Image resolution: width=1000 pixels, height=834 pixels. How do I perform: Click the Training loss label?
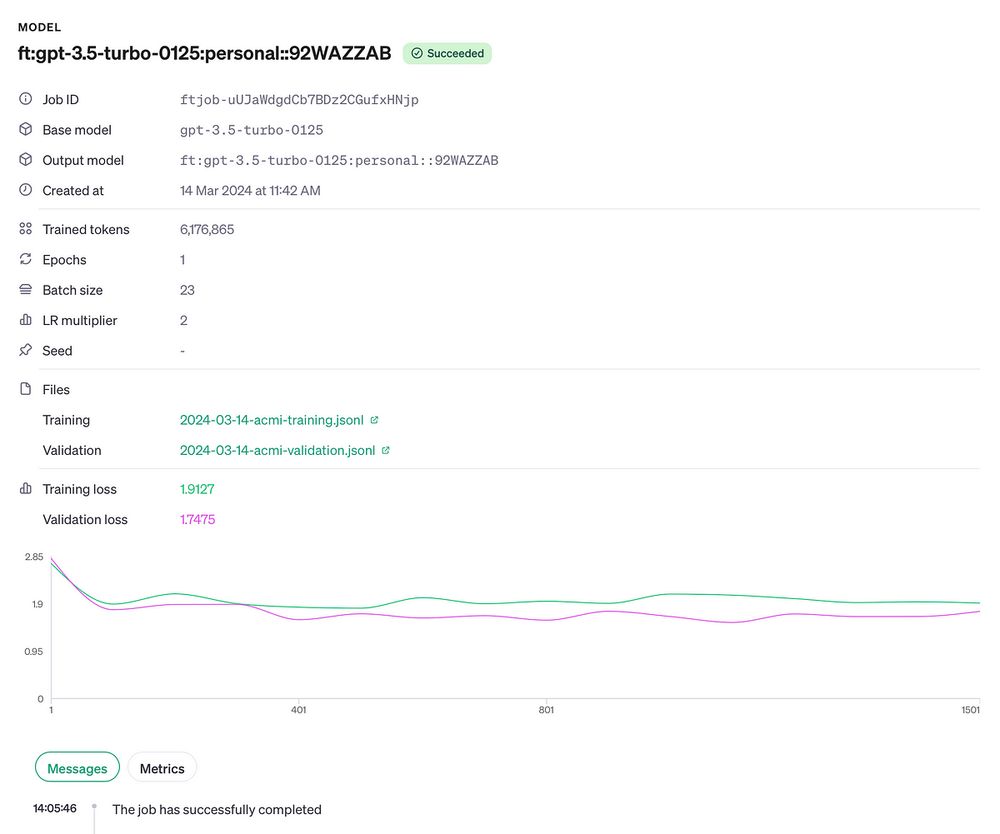click(80, 489)
